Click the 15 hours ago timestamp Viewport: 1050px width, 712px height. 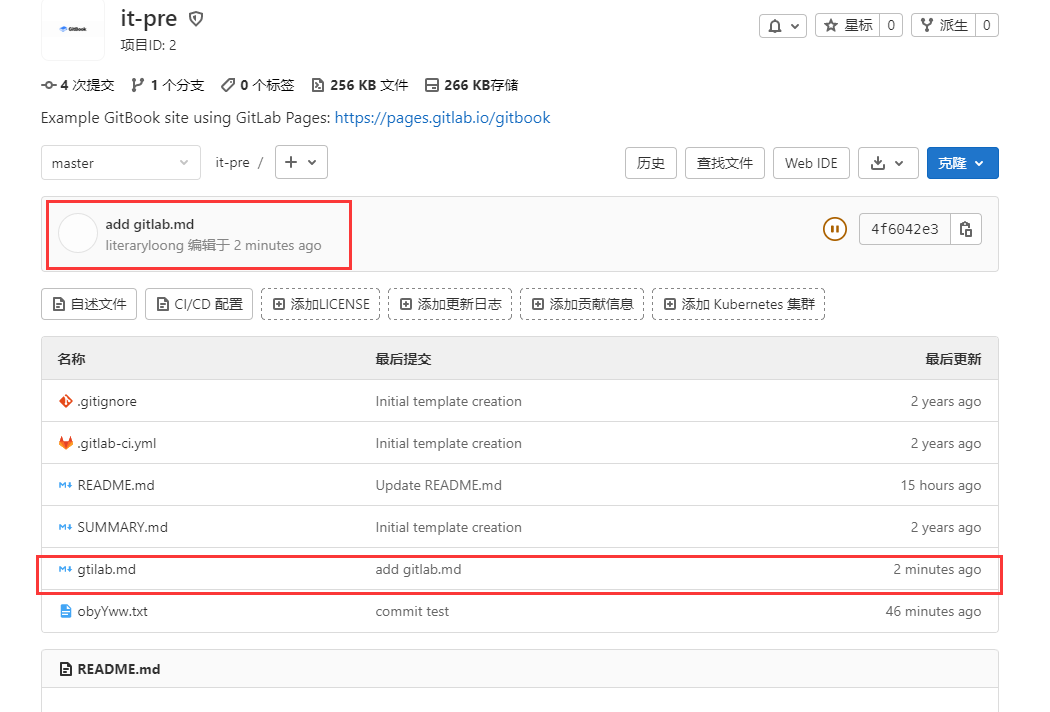pos(941,485)
